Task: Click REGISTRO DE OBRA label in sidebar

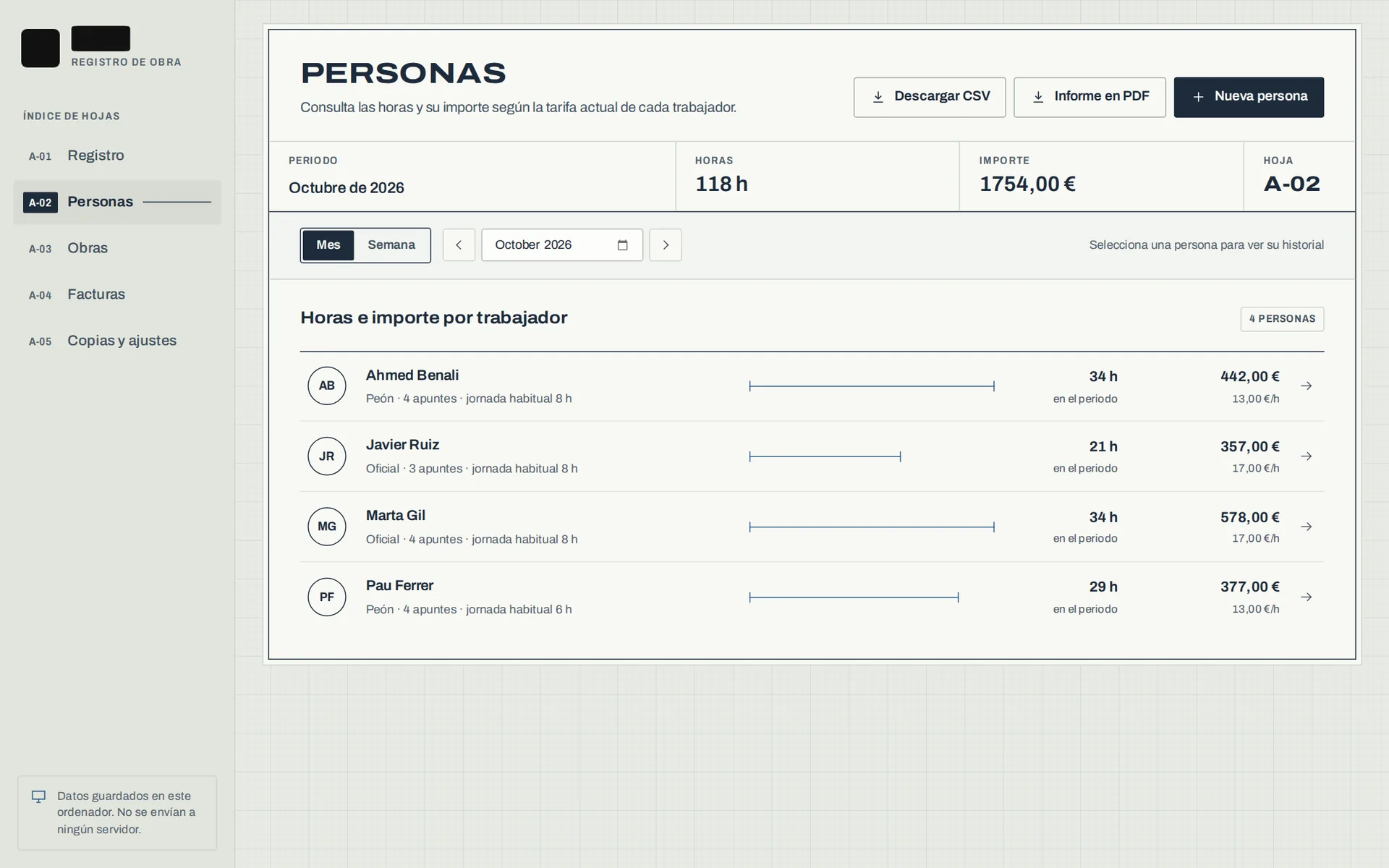Action: (x=127, y=62)
